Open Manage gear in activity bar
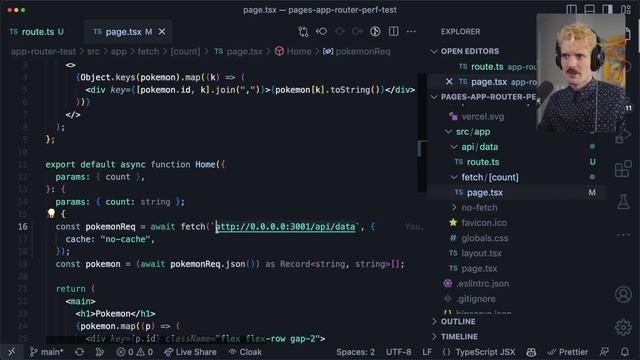The width and height of the screenshot is (640, 360). pyautogui.click(x=623, y=327)
